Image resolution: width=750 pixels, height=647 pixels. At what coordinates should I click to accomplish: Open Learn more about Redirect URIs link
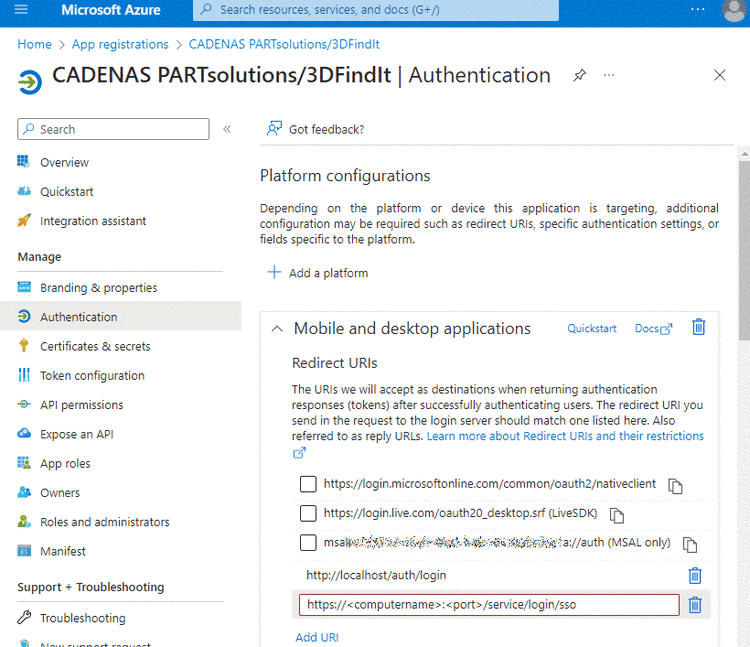click(565, 436)
